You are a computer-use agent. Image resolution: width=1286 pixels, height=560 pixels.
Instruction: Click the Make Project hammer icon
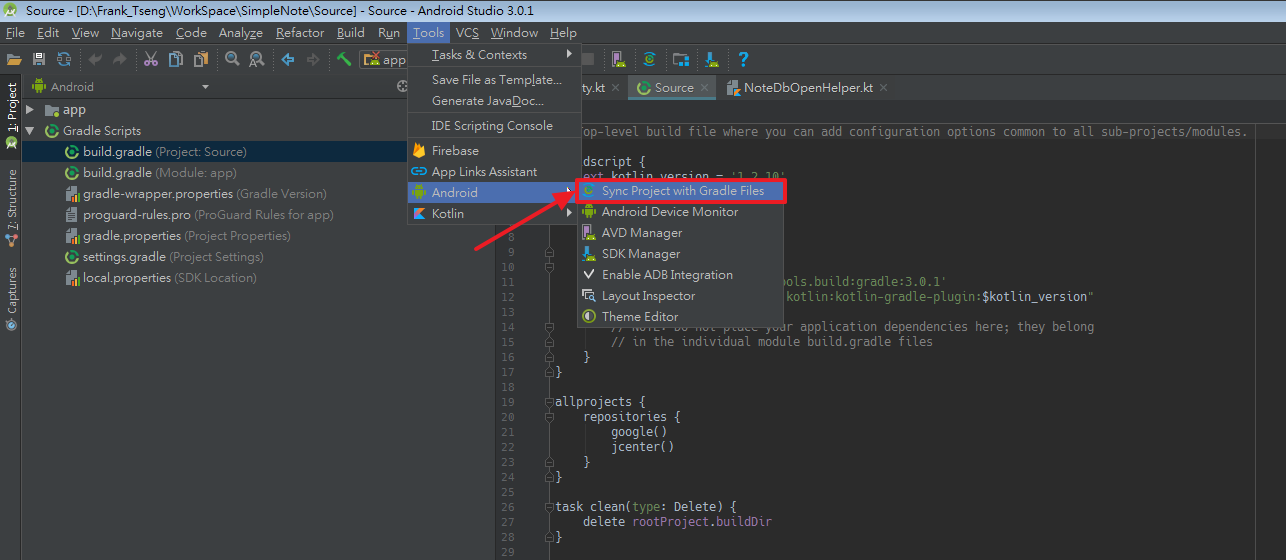pos(343,60)
